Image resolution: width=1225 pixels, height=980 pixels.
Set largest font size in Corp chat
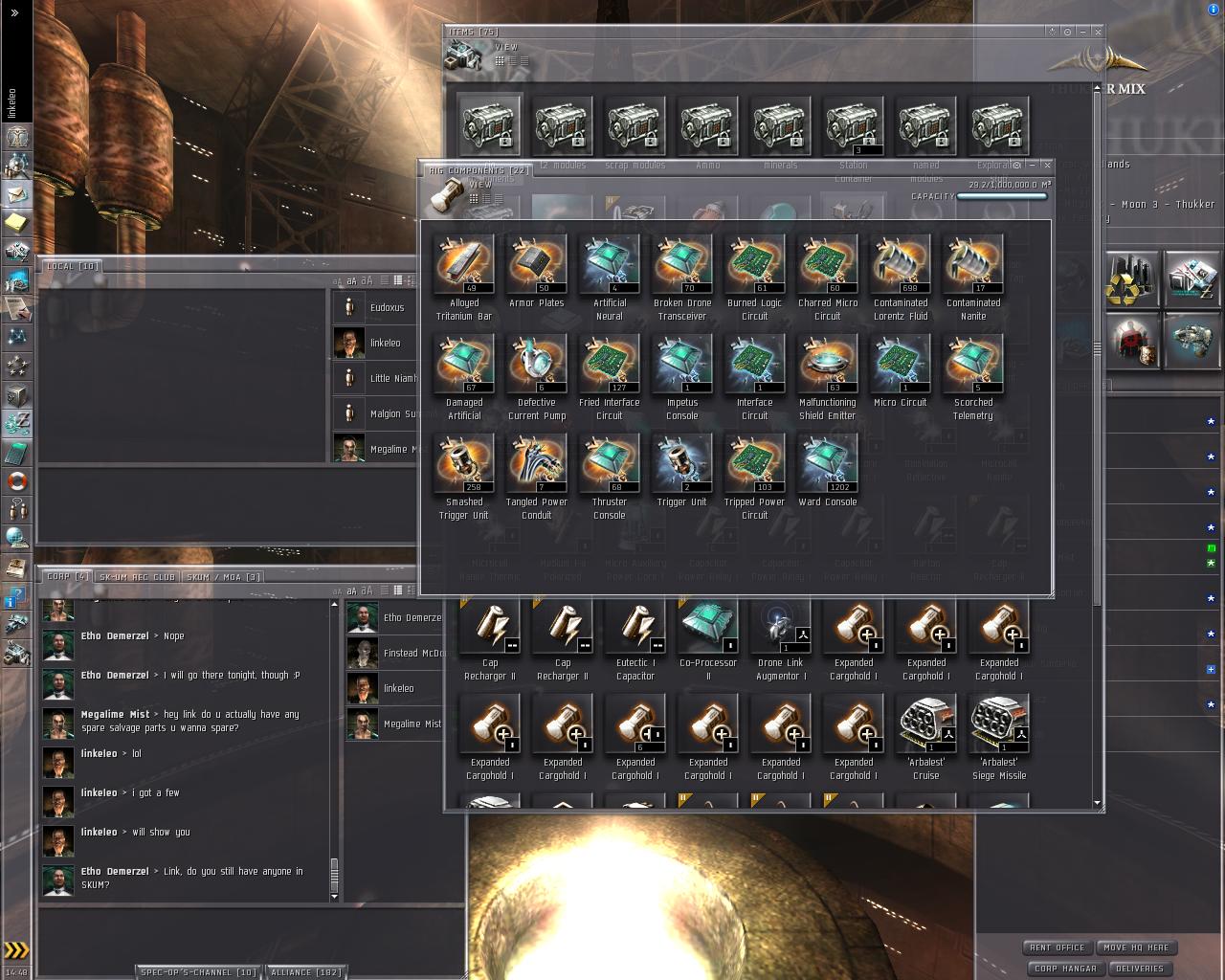(x=367, y=590)
